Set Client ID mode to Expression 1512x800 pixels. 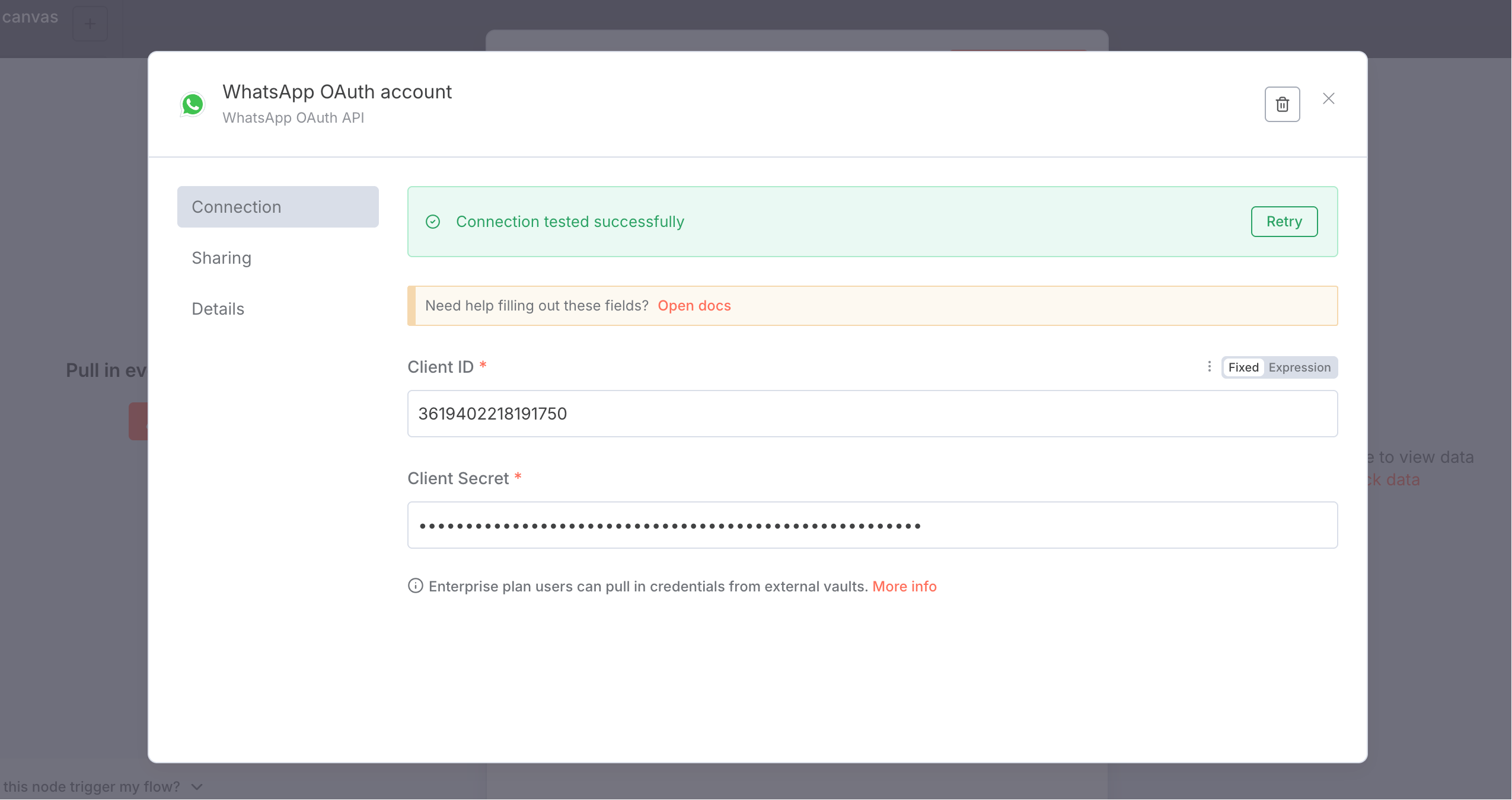(1299, 367)
